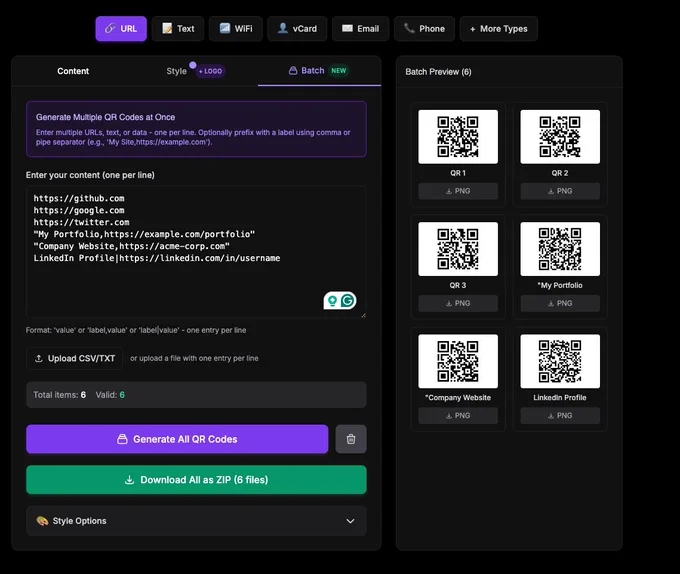680x574 pixels.
Task: Select the URL QR type
Action: 121,29
